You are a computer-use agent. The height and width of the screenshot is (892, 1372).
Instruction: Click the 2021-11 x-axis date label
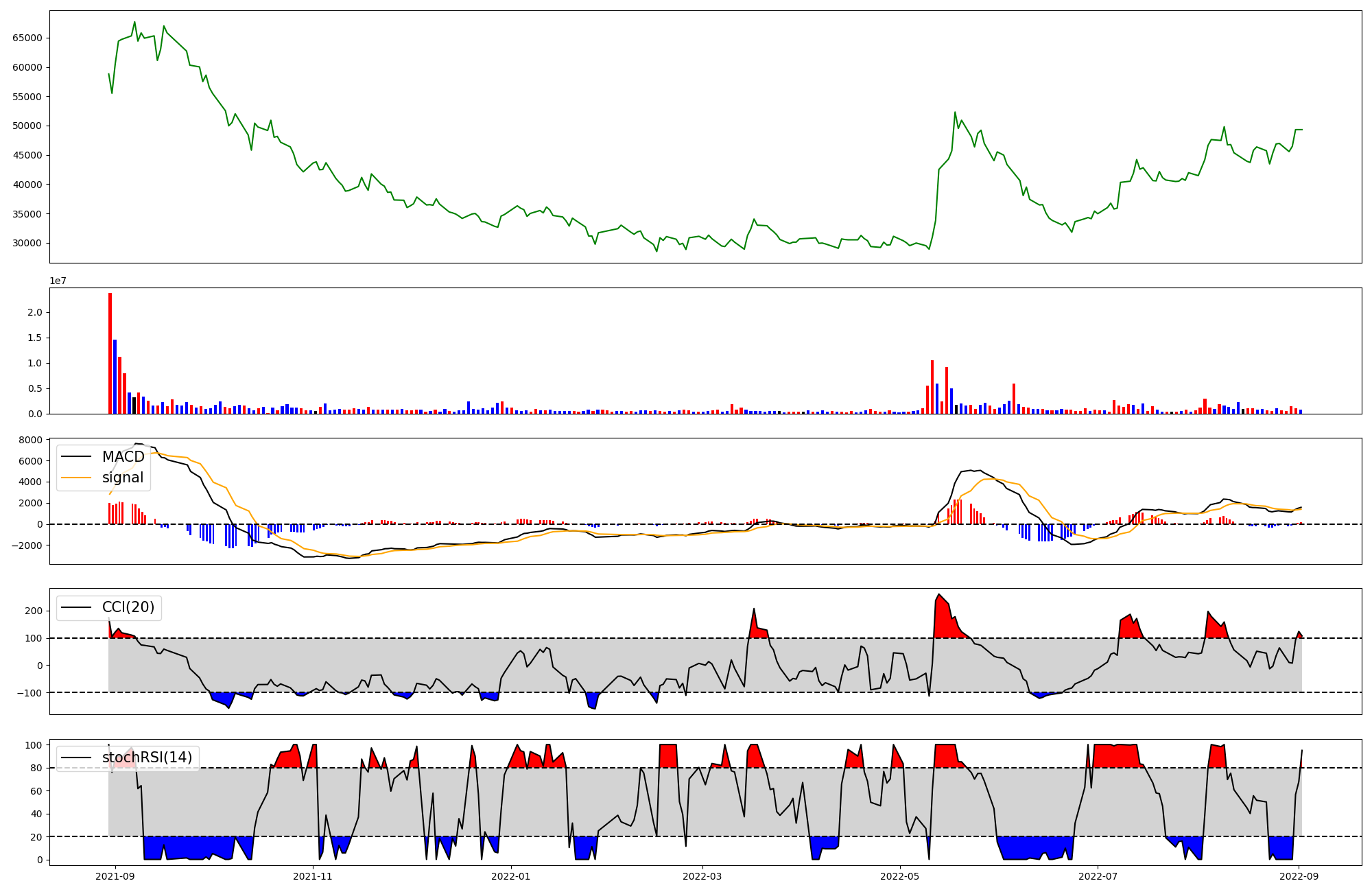[x=313, y=876]
